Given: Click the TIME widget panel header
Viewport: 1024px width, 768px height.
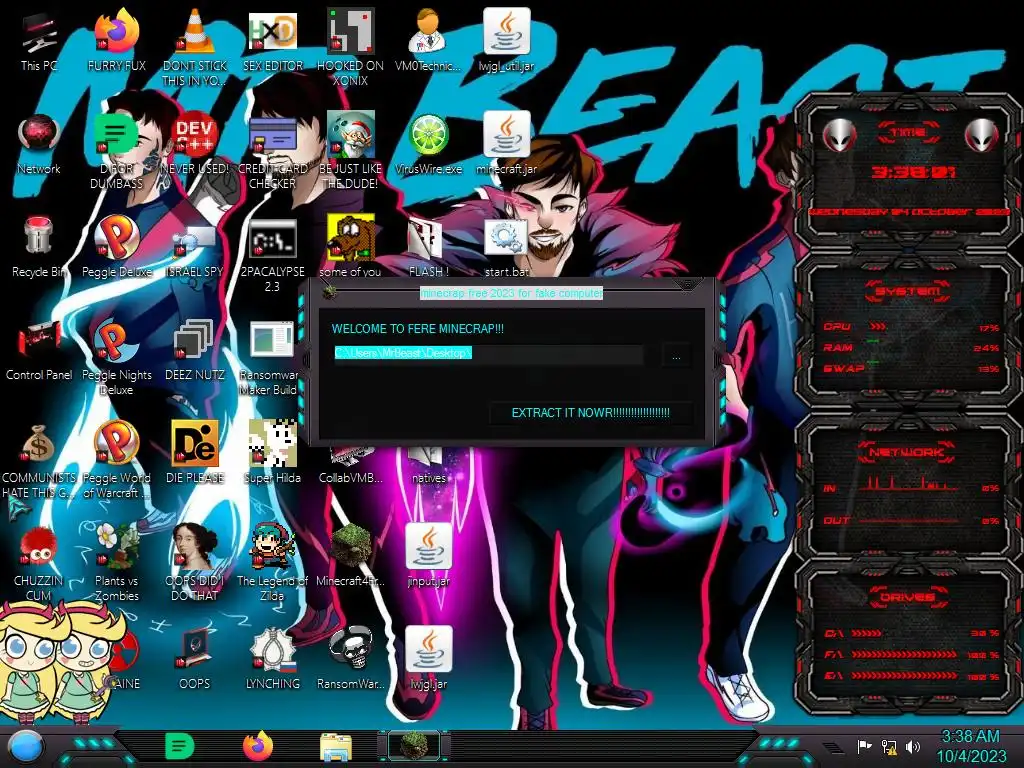Looking at the screenshot, I should pos(908,132).
